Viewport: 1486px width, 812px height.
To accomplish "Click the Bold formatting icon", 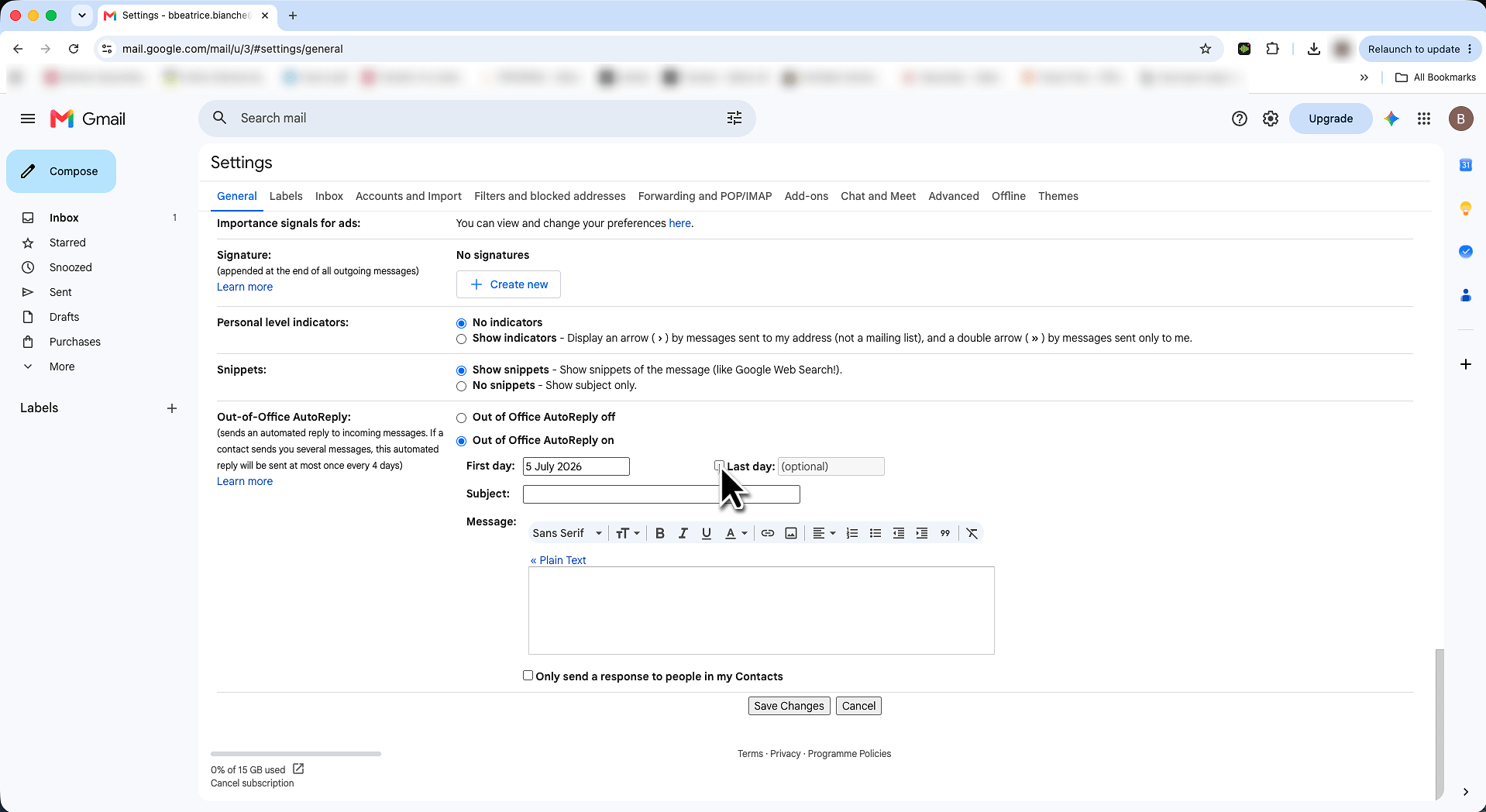I will pyautogui.click(x=660, y=533).
